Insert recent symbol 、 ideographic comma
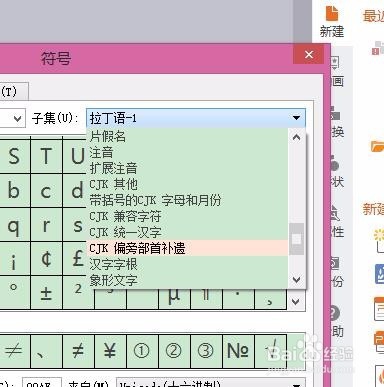This screenshot has height=387, width=384. click(x=46, y=351)
